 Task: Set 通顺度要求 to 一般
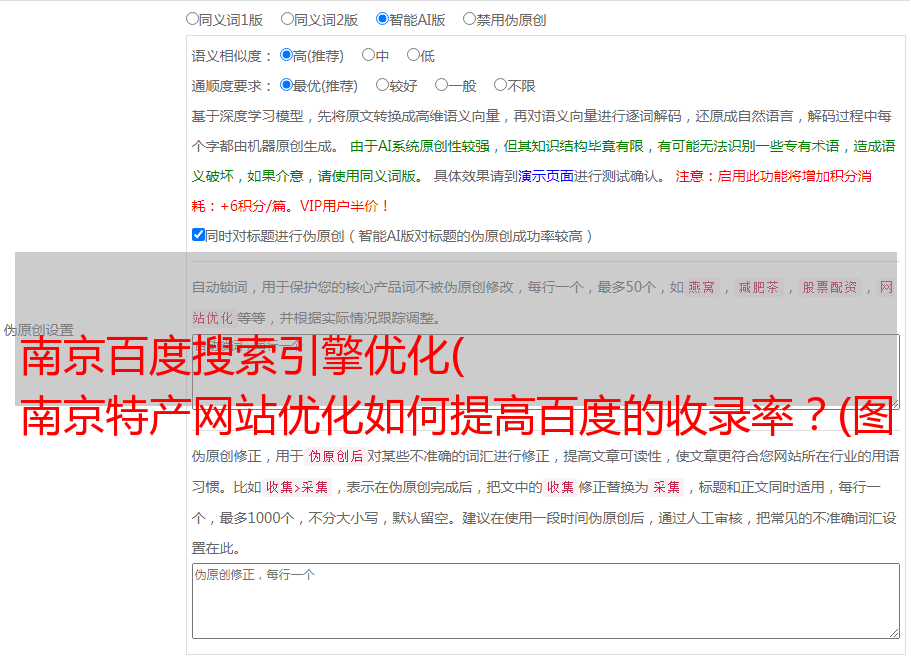(442, 85)
